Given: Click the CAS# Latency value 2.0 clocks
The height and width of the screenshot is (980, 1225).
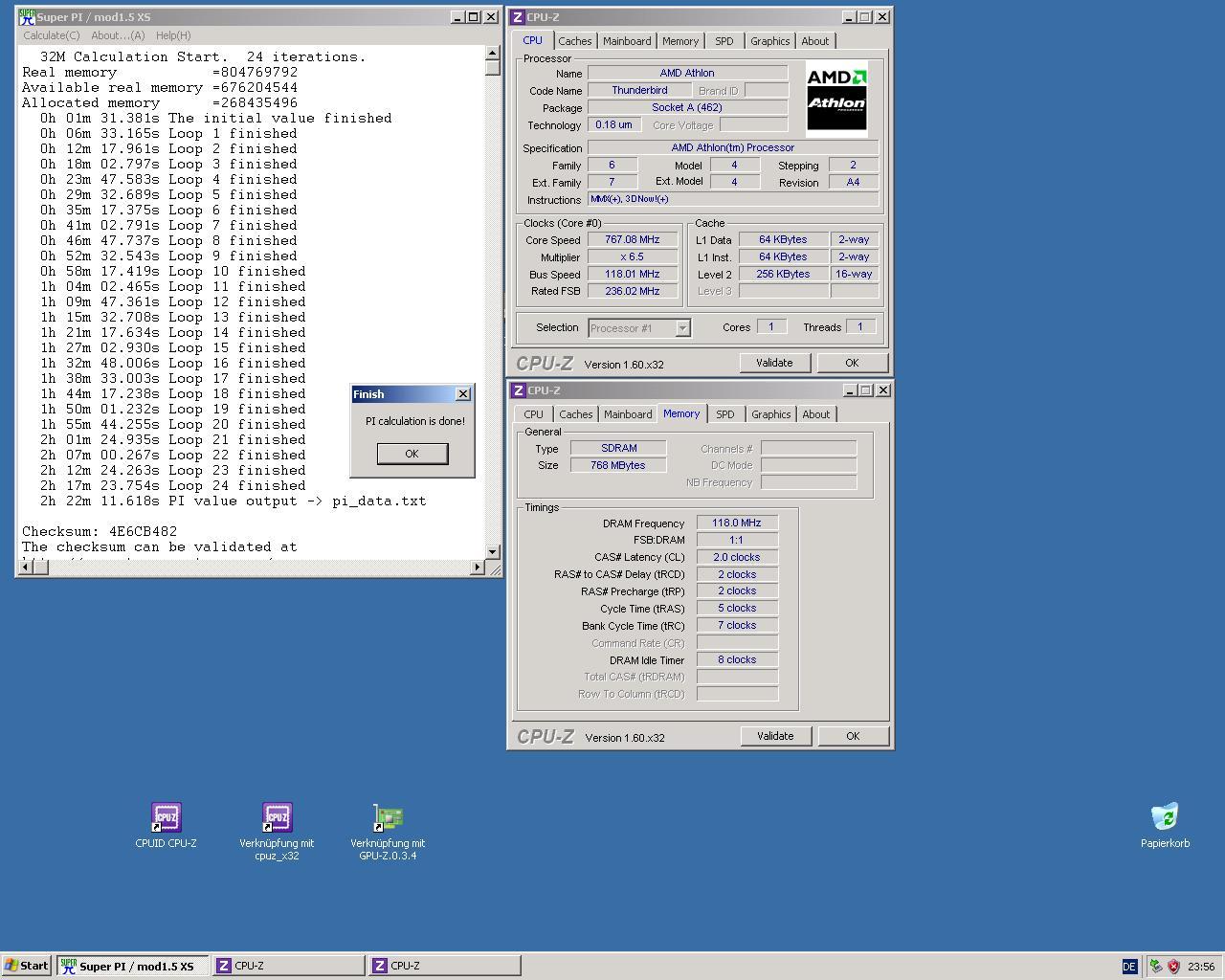Looking at the screenshot, I should (x=737, y=557).
